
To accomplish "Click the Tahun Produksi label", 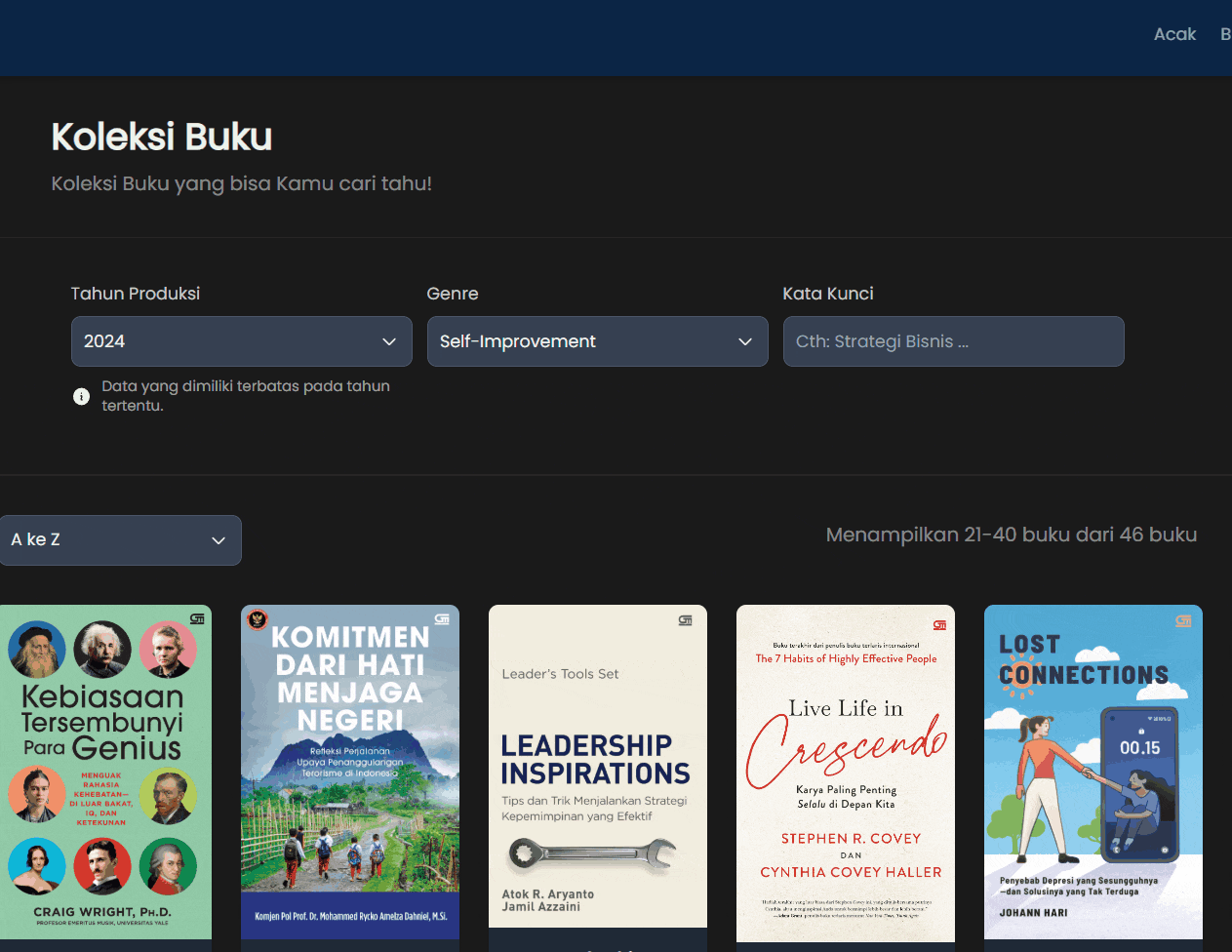I will tap(136, 294).
